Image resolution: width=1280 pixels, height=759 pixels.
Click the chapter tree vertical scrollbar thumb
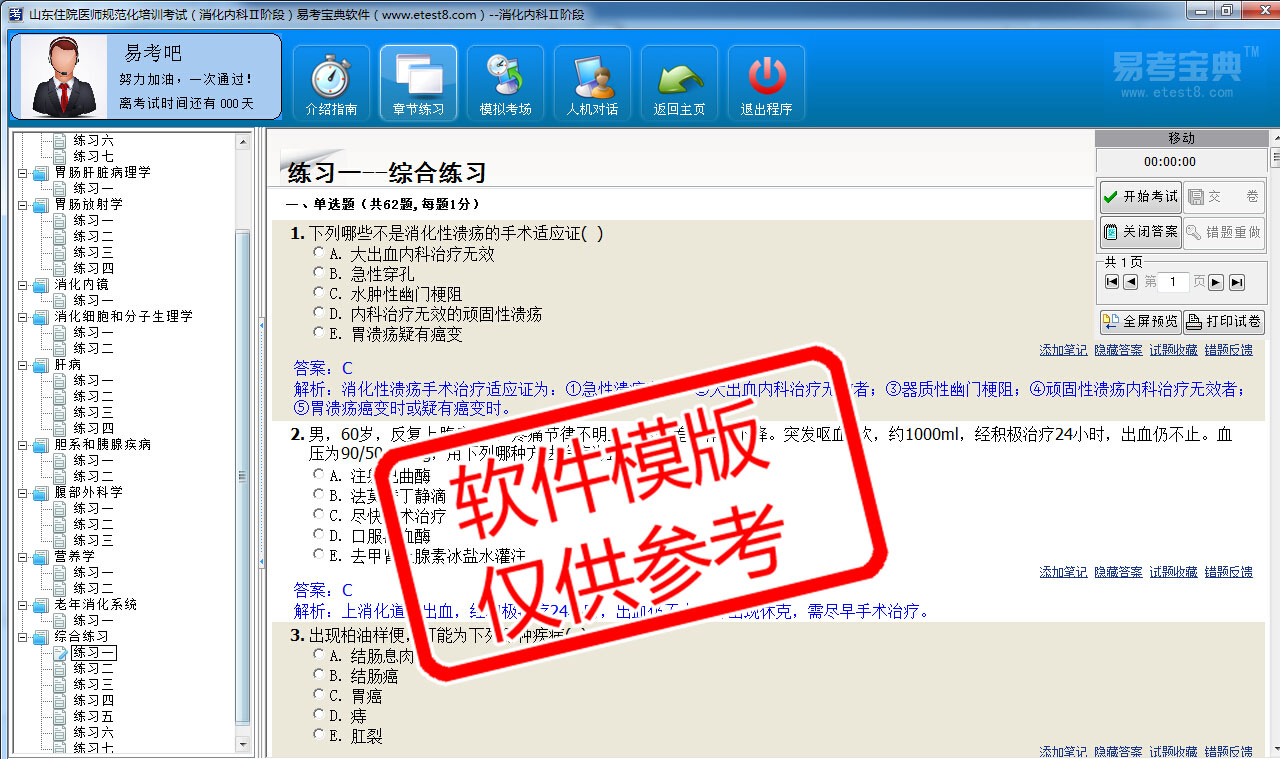tap(243, 476)
